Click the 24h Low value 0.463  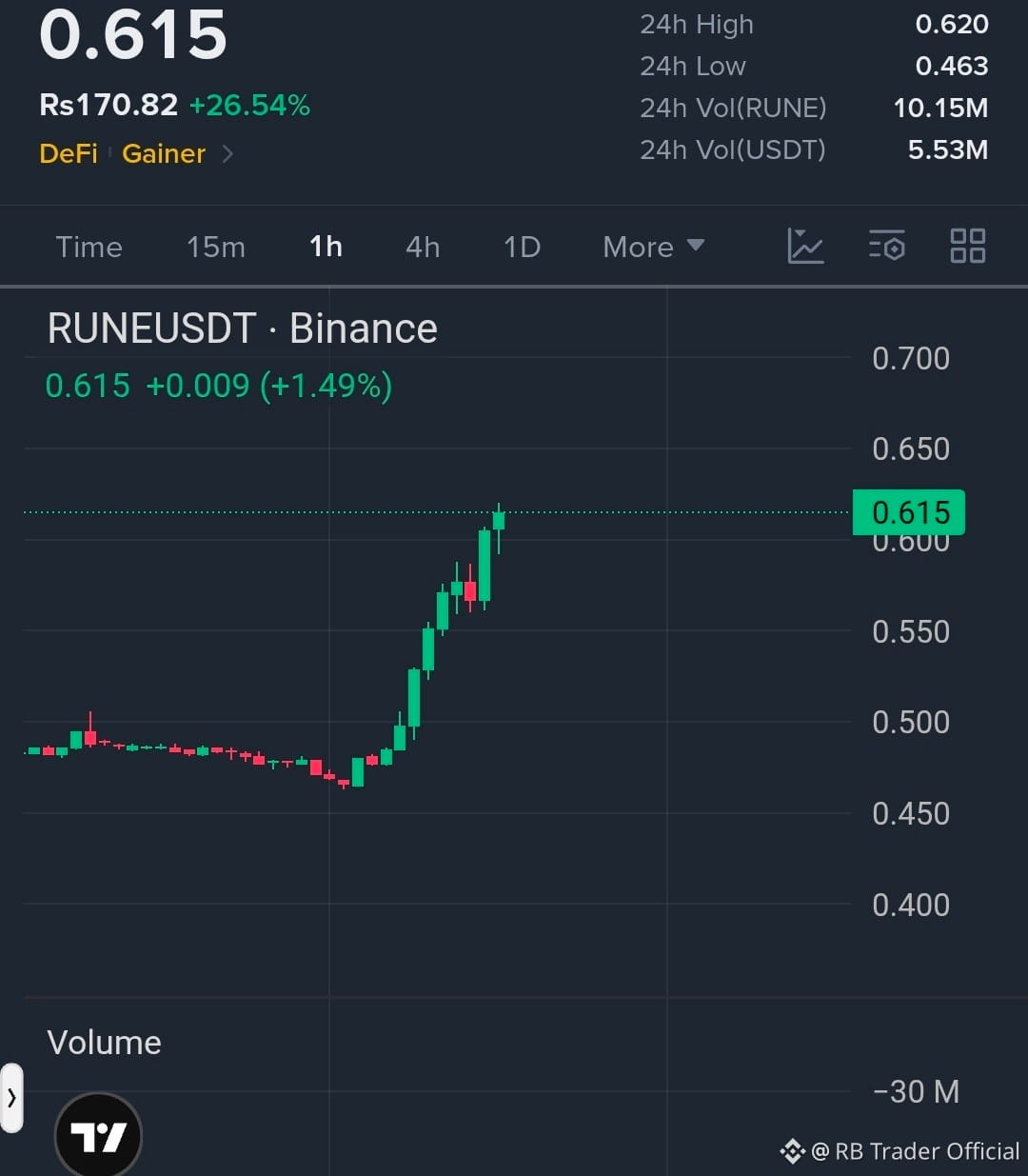tap(952, 66)
